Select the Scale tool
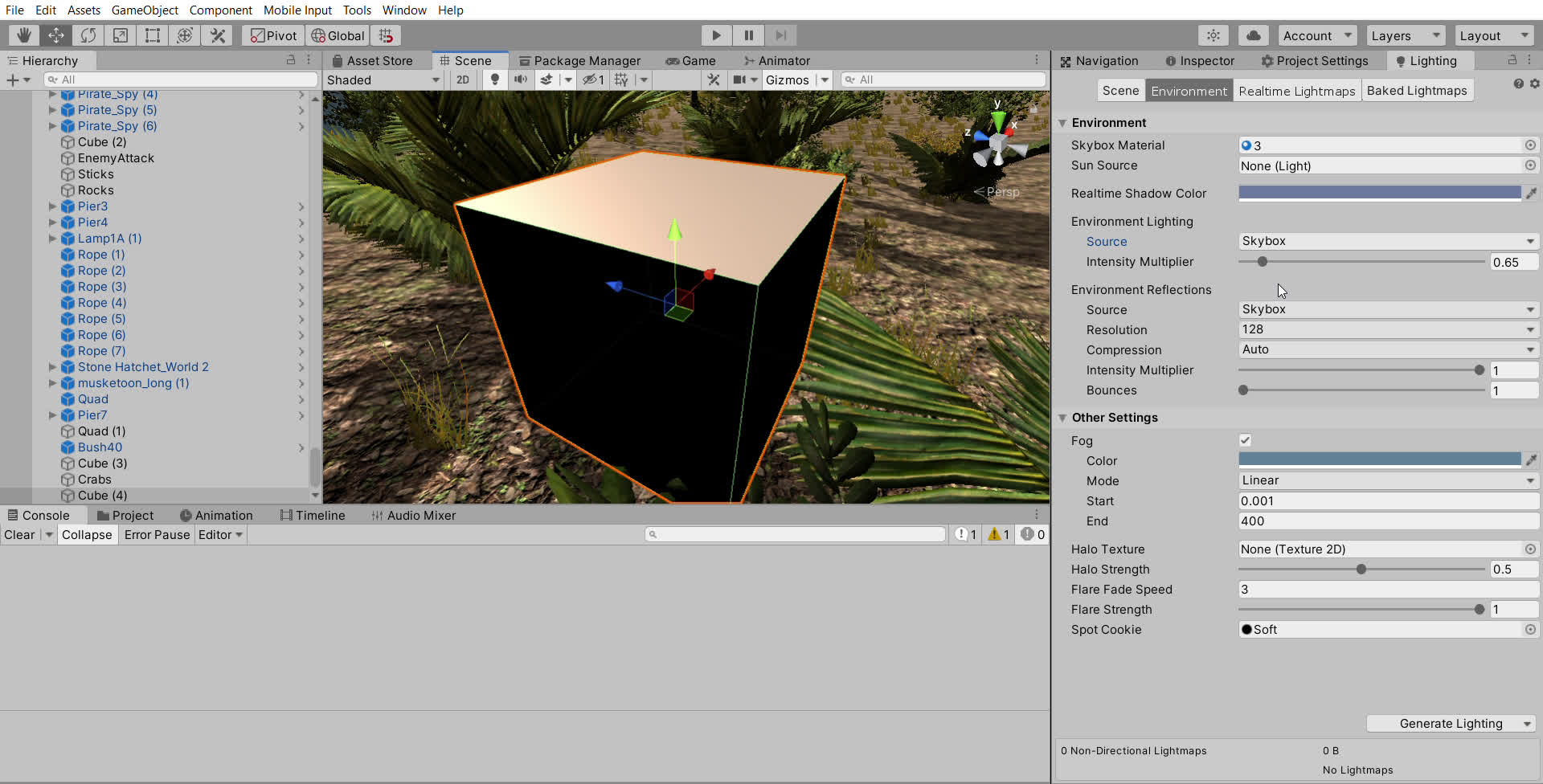The height and width of the screenshot is (784, 1543). coord(121,35)
